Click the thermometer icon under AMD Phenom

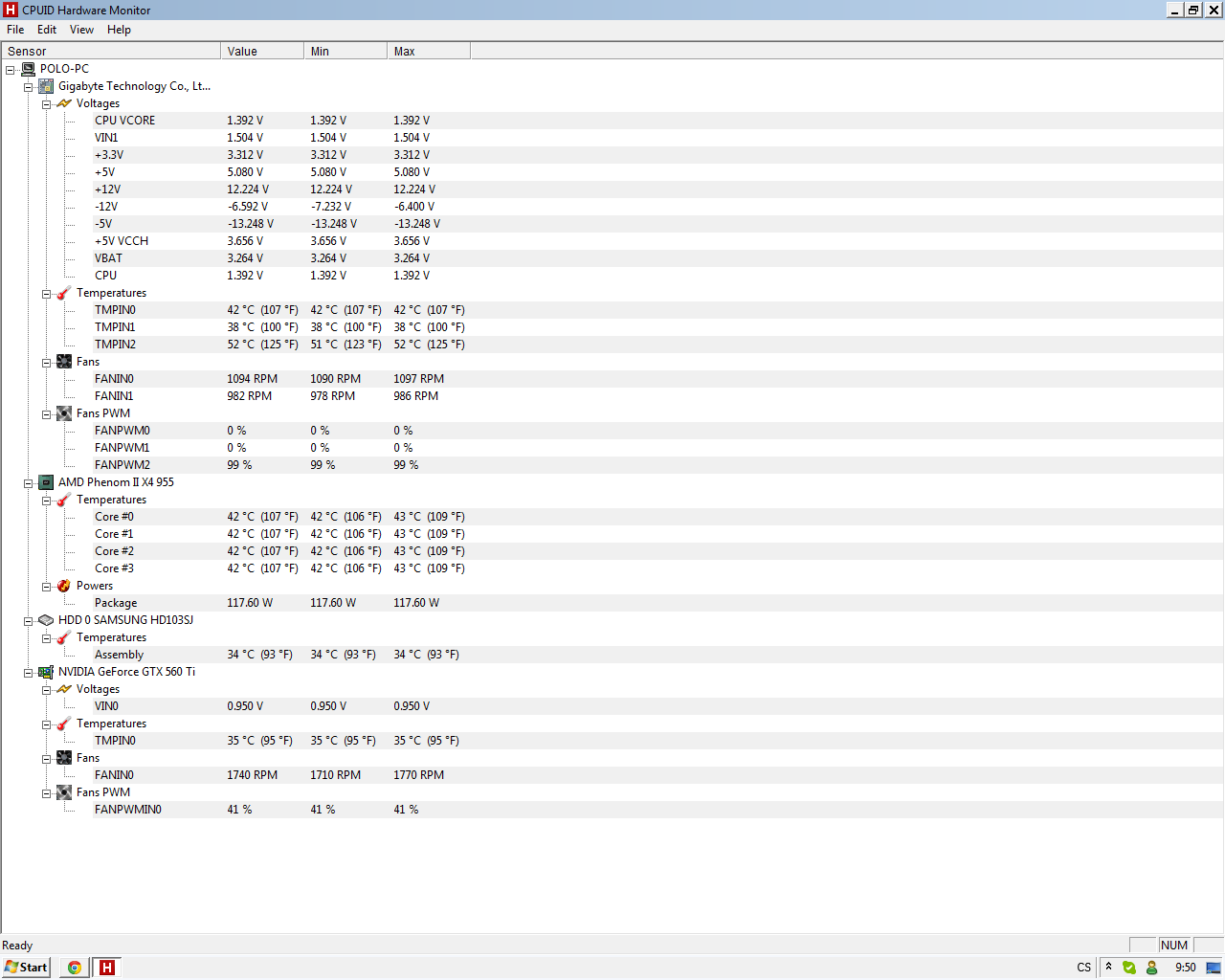[x=64, y=500]
